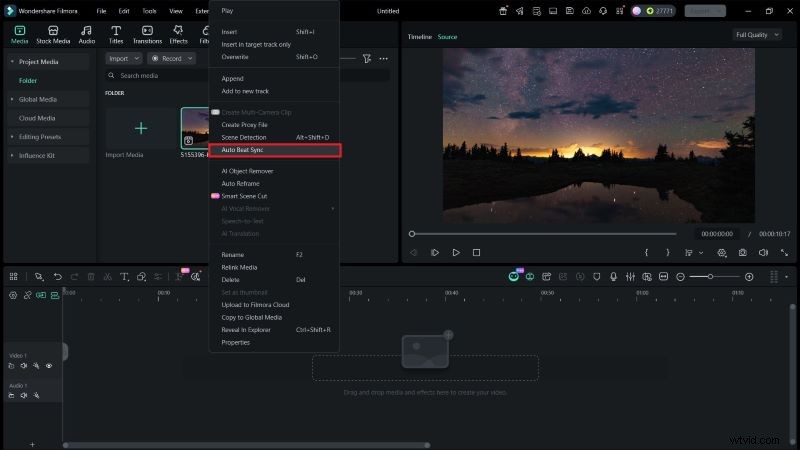The height and width of the screenshot is (450, 800).
Task: Open the Full Quality dropdown
Action: coord(756,35)
